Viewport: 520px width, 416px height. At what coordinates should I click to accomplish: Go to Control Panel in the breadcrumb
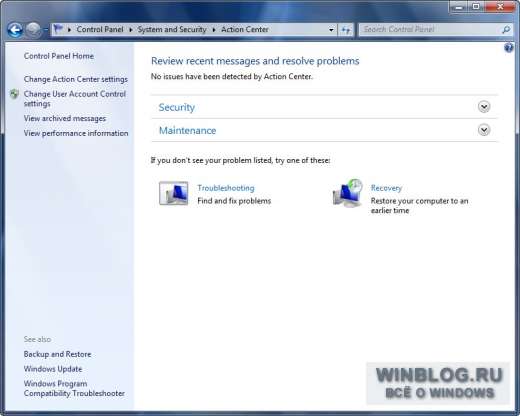pos(100,29)
